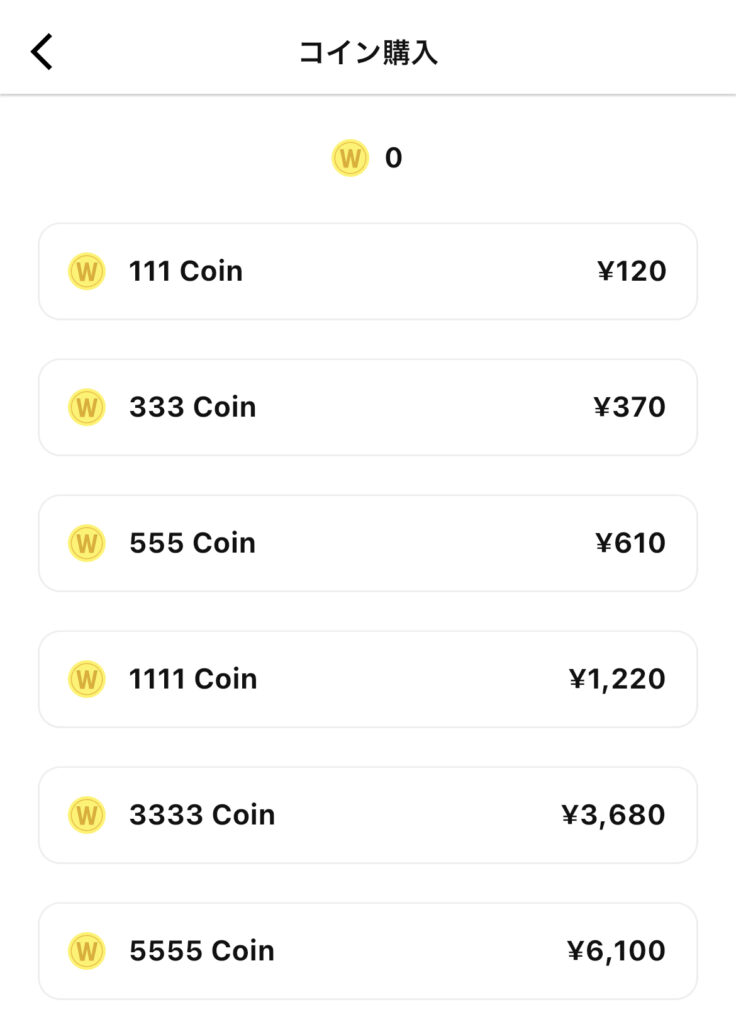Tap the back arrow icon
736x1024 pixels.
42,52
